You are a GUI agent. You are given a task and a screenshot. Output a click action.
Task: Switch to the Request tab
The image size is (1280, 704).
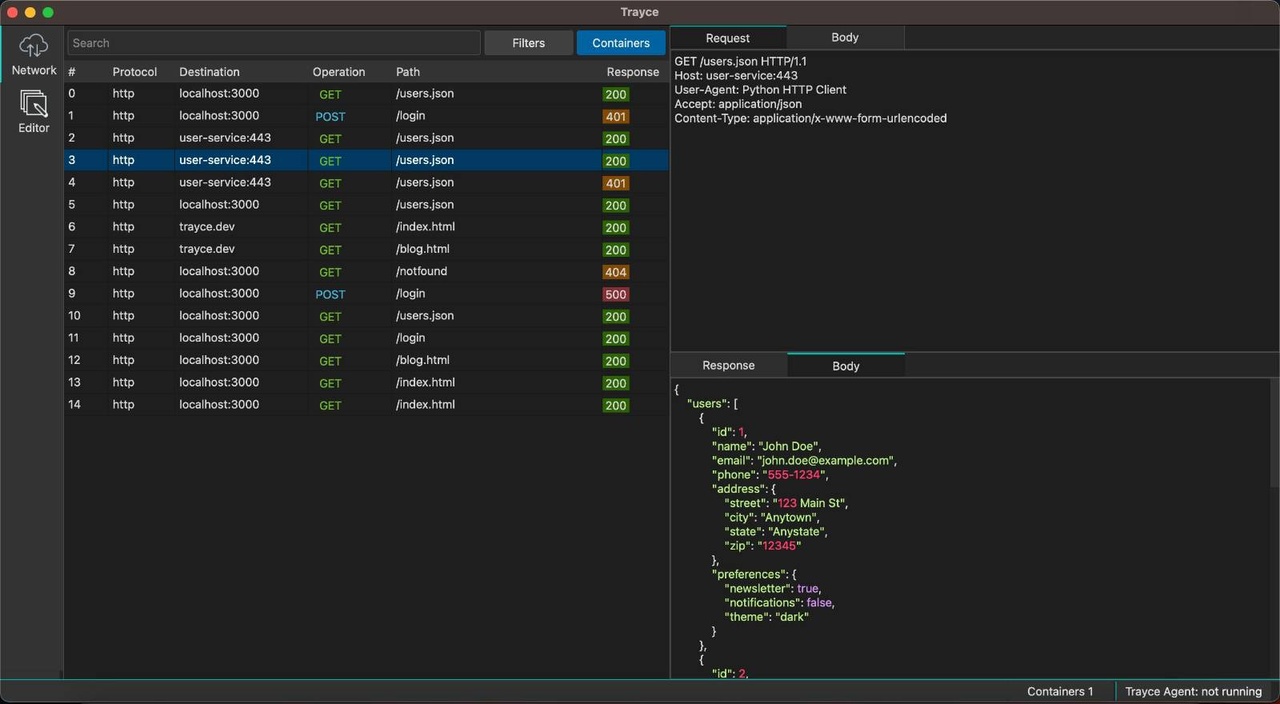click(x=727, y=38)
